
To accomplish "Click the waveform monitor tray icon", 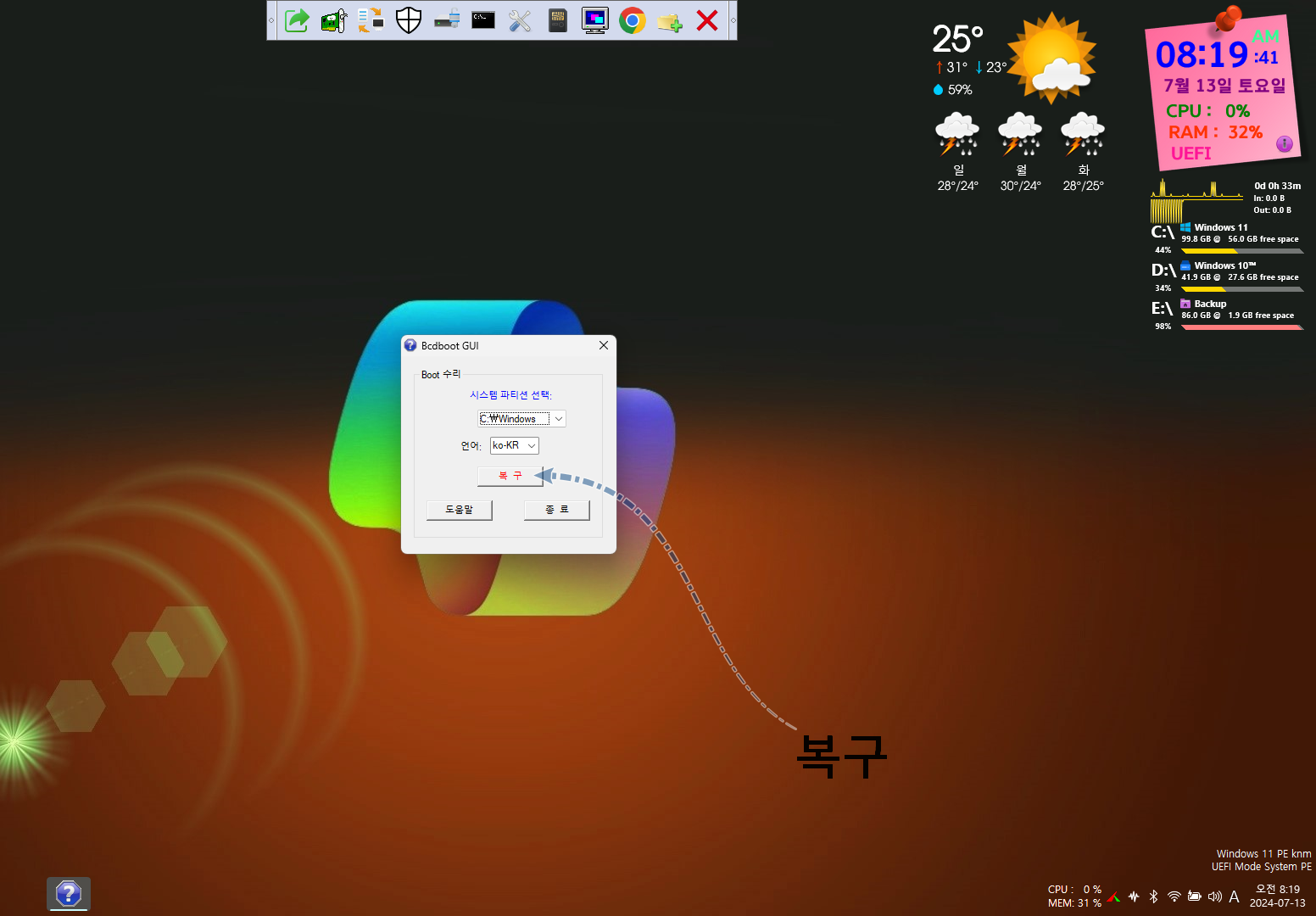I will (x=1134, y=896).
